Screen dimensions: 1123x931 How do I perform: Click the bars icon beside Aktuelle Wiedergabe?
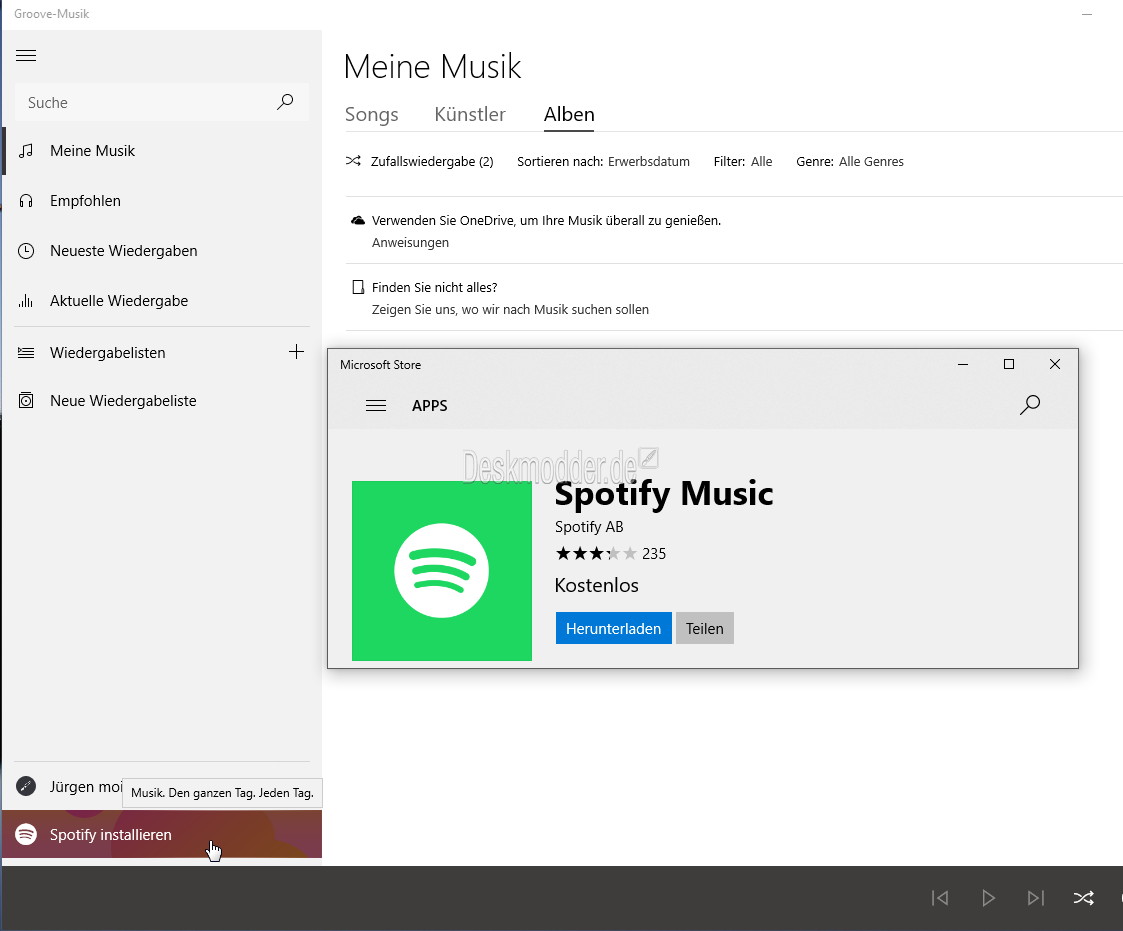pyautogui.click(x=26, y=302)
